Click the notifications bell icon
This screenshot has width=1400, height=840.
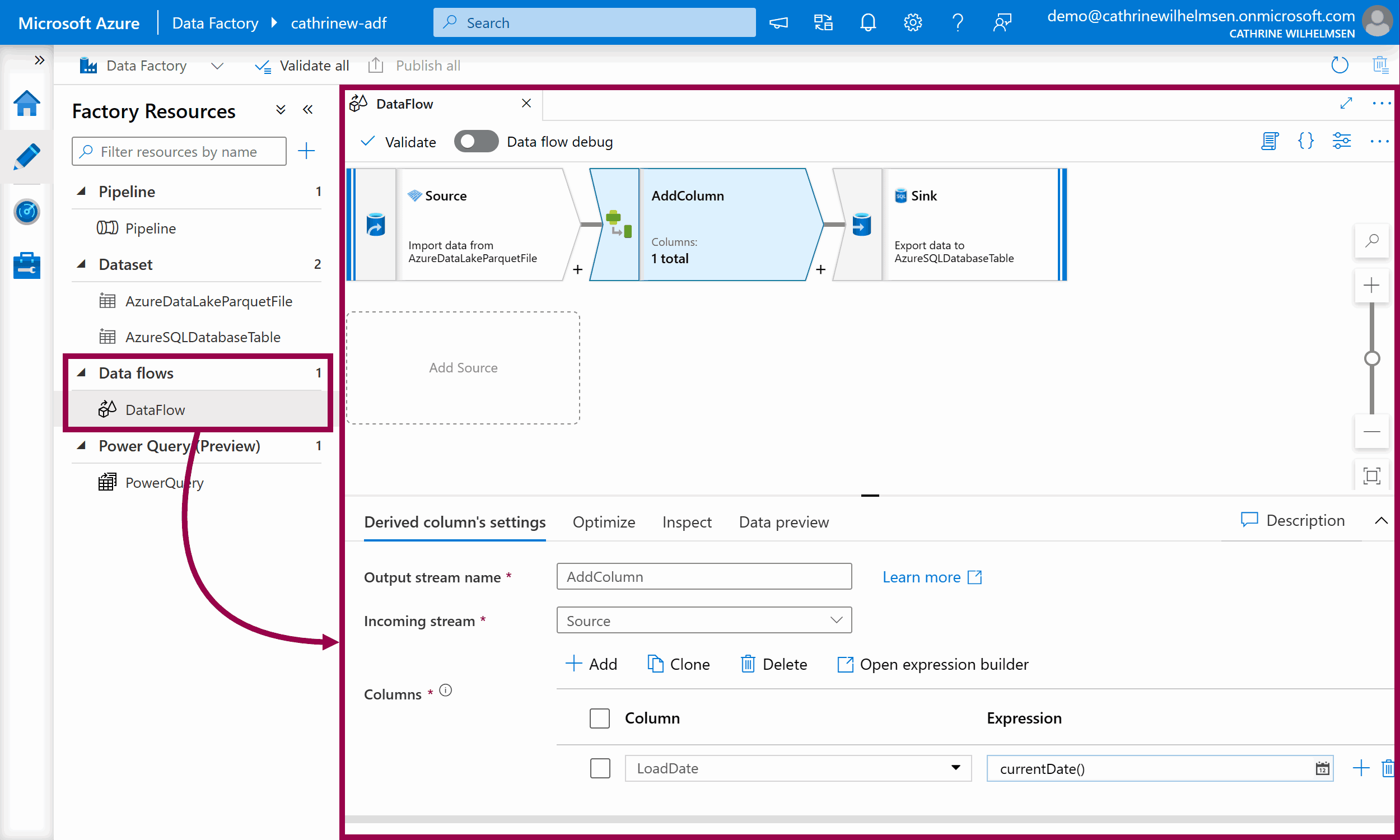tap(867, 22)
